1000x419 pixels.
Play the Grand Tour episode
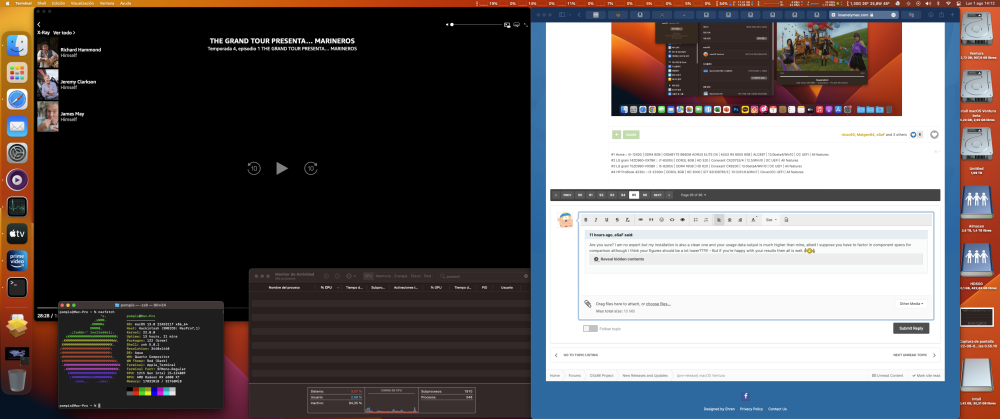click(282, 168)
